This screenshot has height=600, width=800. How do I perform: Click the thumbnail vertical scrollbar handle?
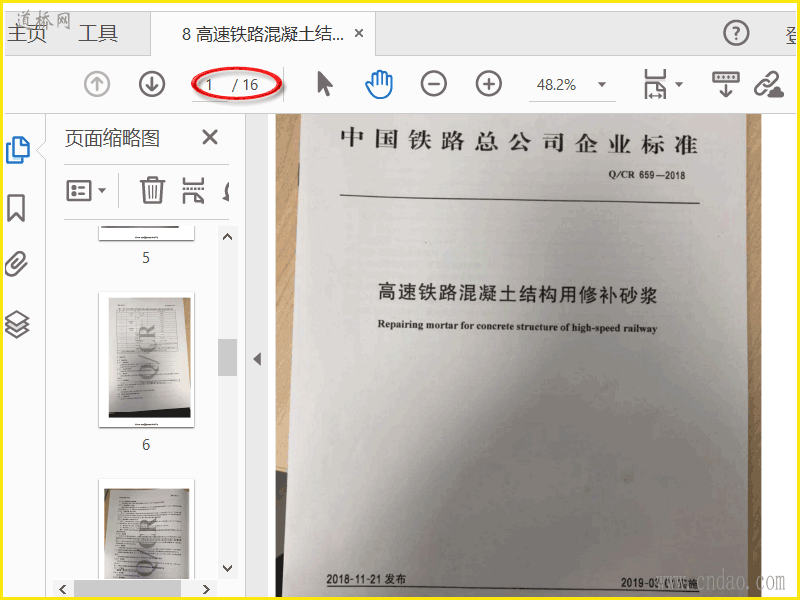pyautogui.click(x=228, y=357)
